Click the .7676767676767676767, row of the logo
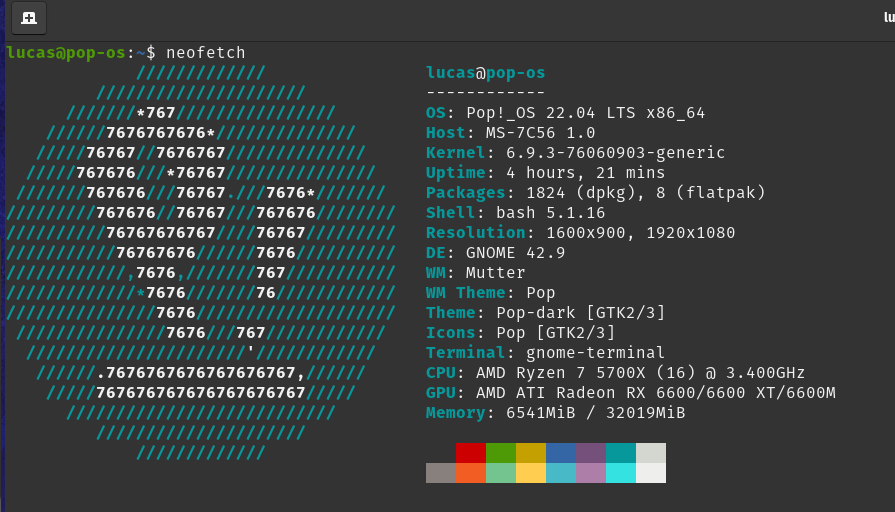This screenshot has height=512, width=895. (x=200, y=373)
